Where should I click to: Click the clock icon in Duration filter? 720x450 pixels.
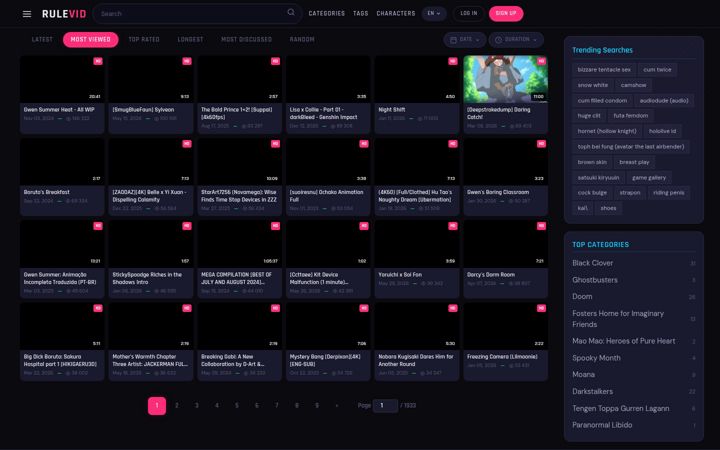point(498,40)
